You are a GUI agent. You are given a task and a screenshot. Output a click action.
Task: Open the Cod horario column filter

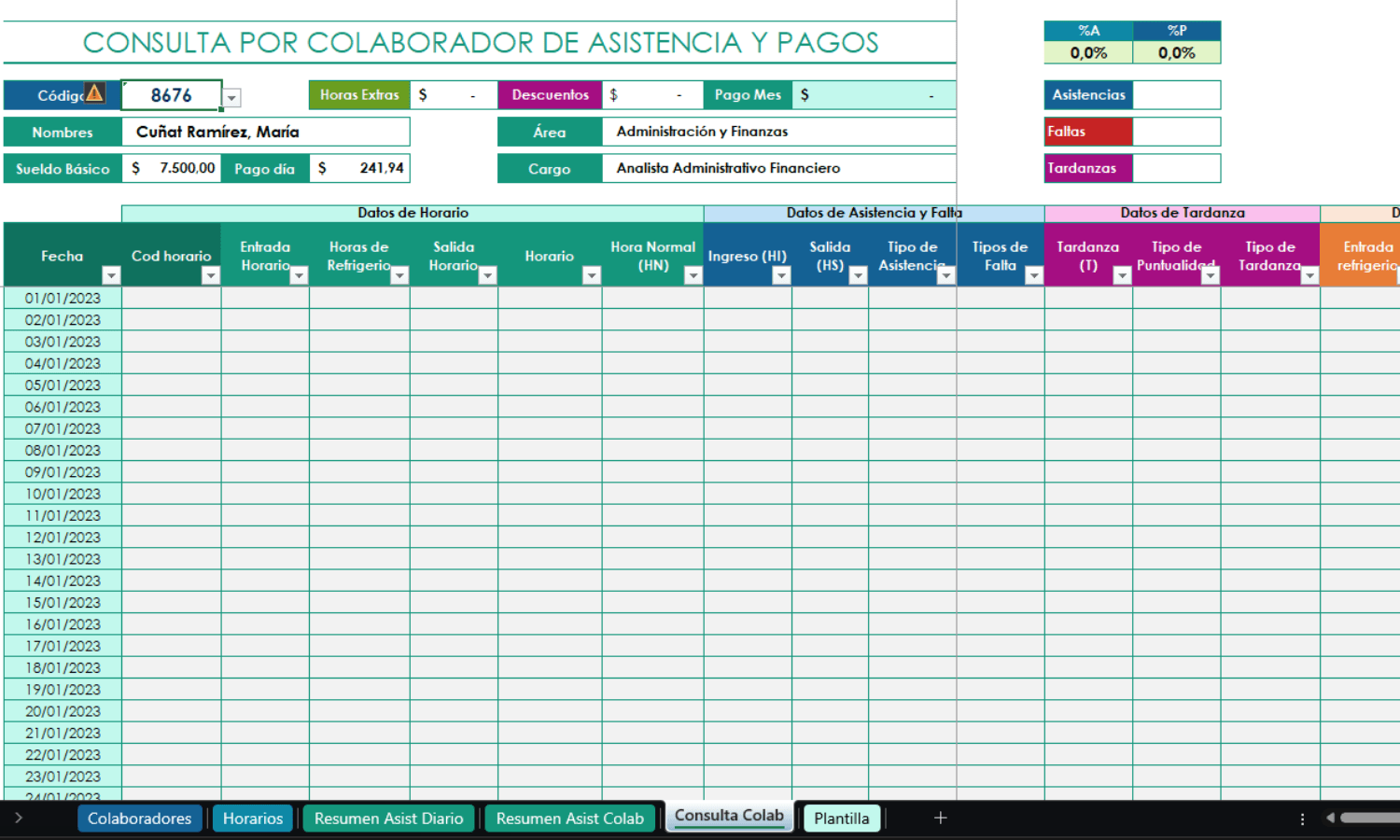[210, 275]
